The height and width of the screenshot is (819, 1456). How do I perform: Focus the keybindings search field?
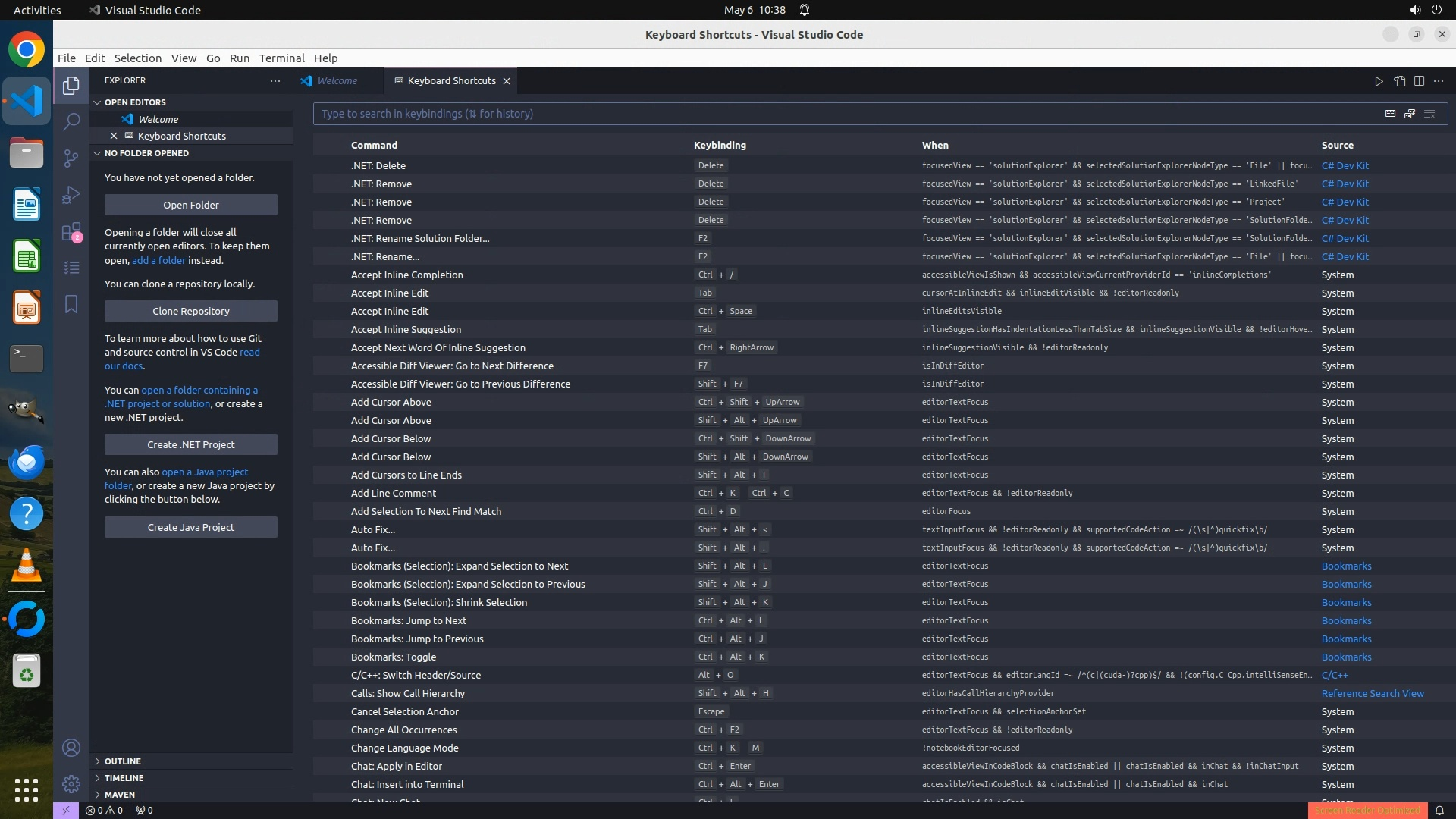(x=834, y=114)
